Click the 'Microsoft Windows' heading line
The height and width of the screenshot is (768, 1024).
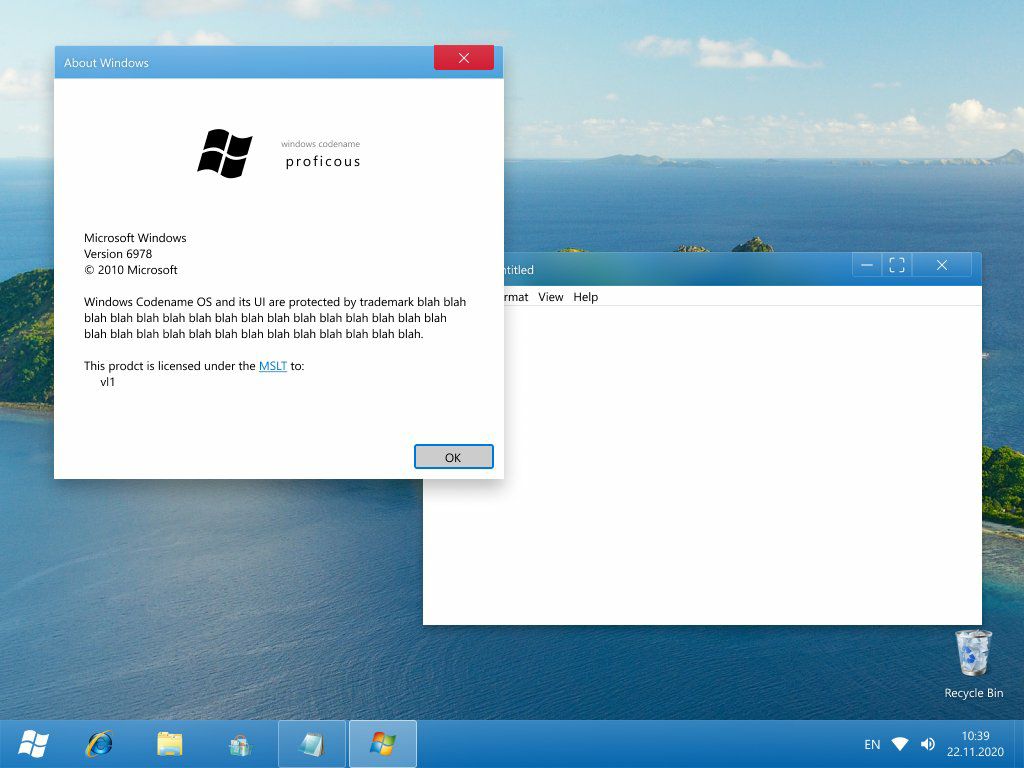135,238
